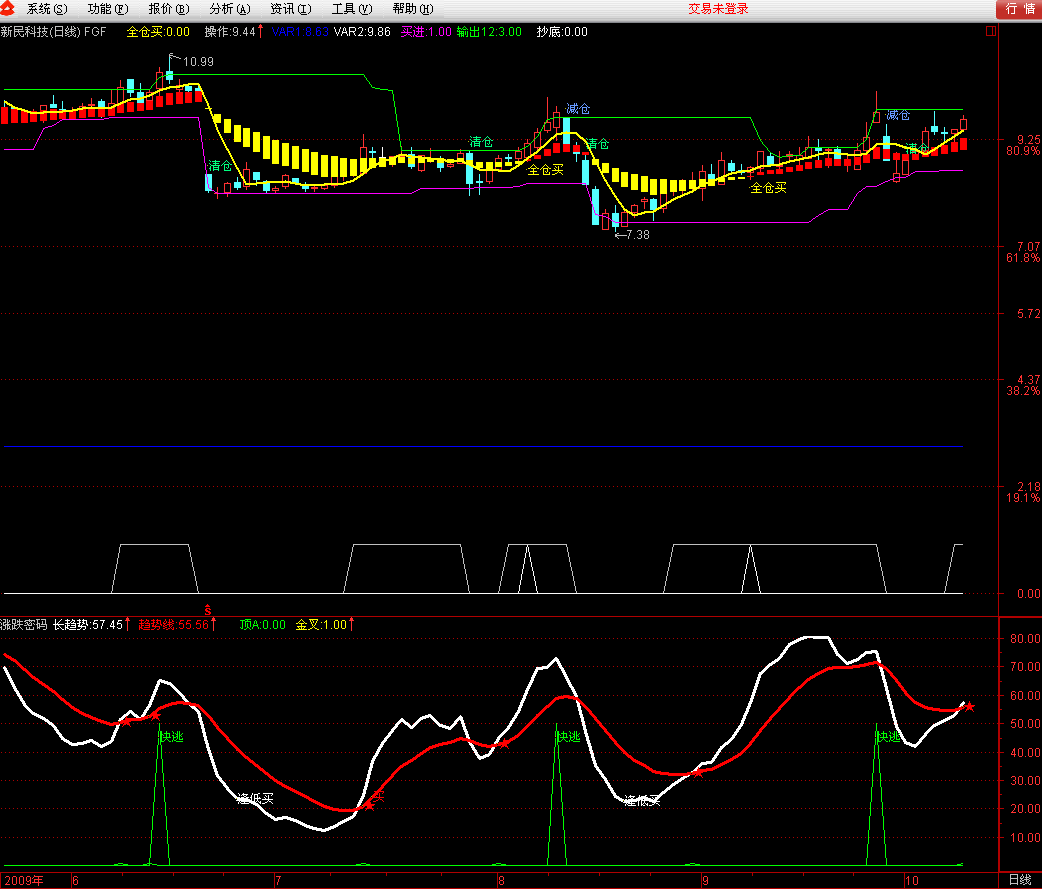
Task: Open the 工具(V) menu
Action: (x=351, y=9)
